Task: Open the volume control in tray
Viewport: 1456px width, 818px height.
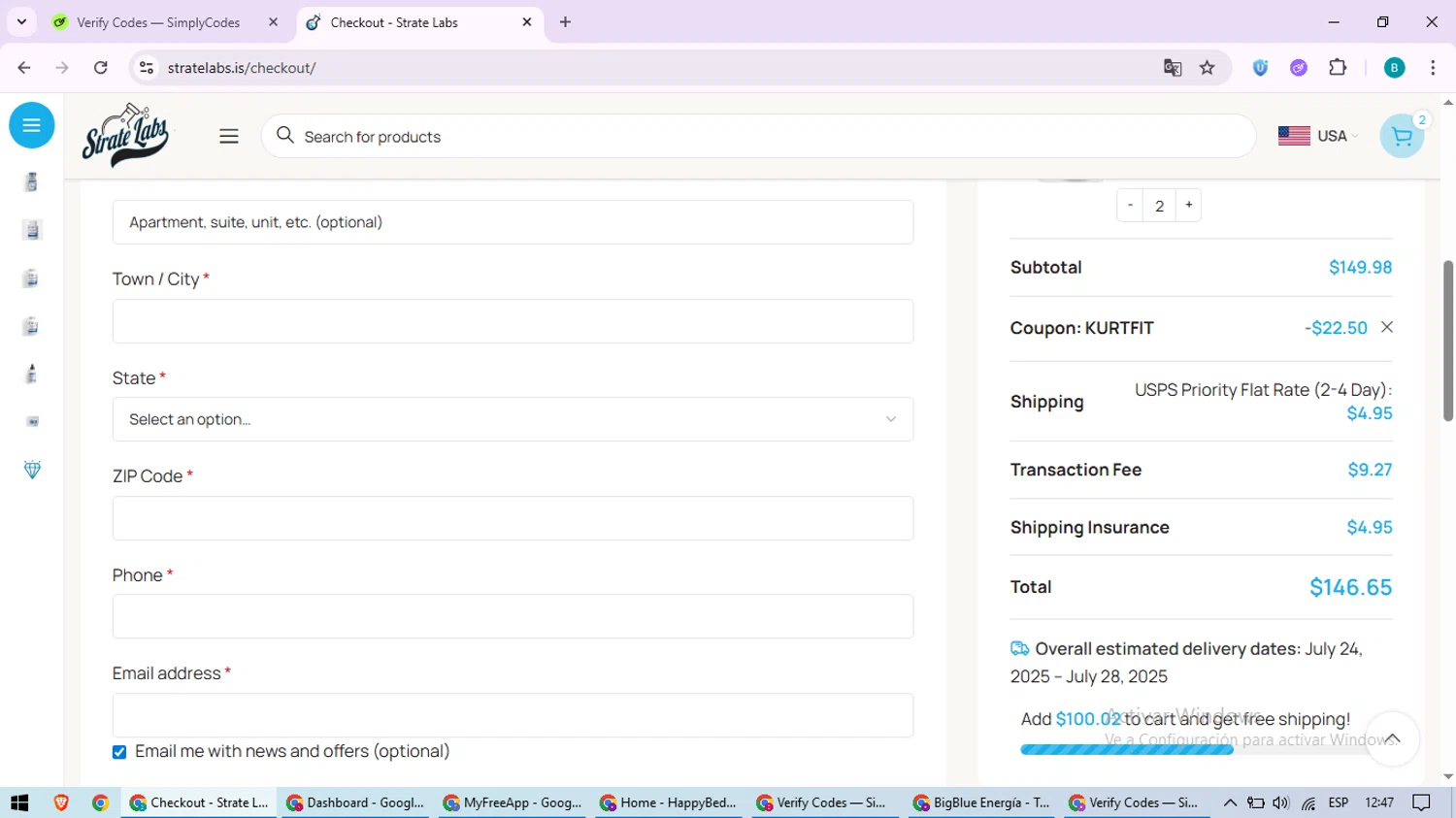Action: [1281, 802]
